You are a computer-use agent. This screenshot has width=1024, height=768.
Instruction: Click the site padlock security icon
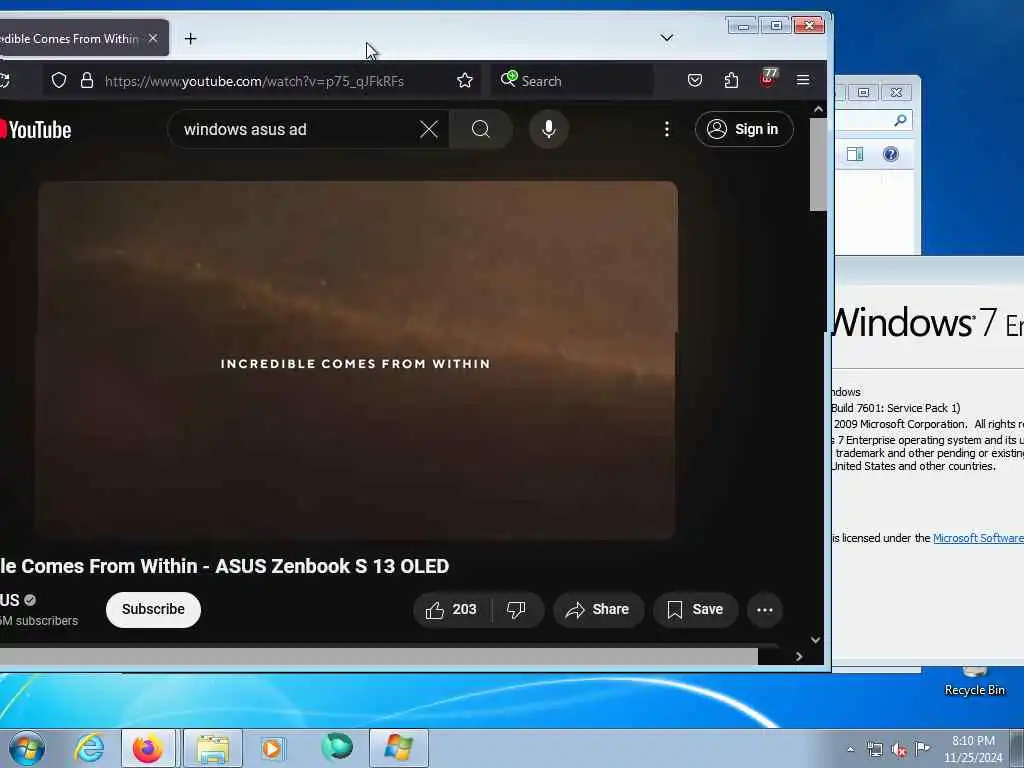tap(86, 80)
